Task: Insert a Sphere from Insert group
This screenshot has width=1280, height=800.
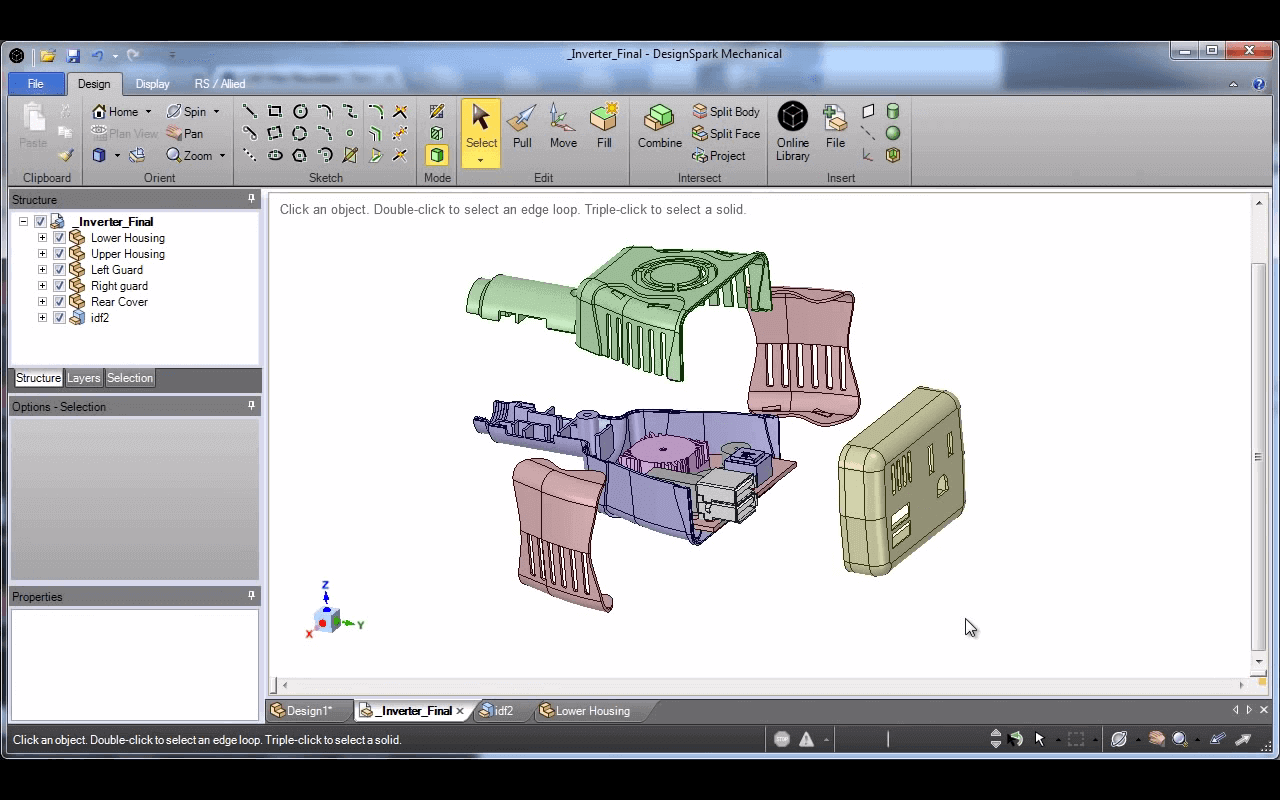Action: pos(893,133)
